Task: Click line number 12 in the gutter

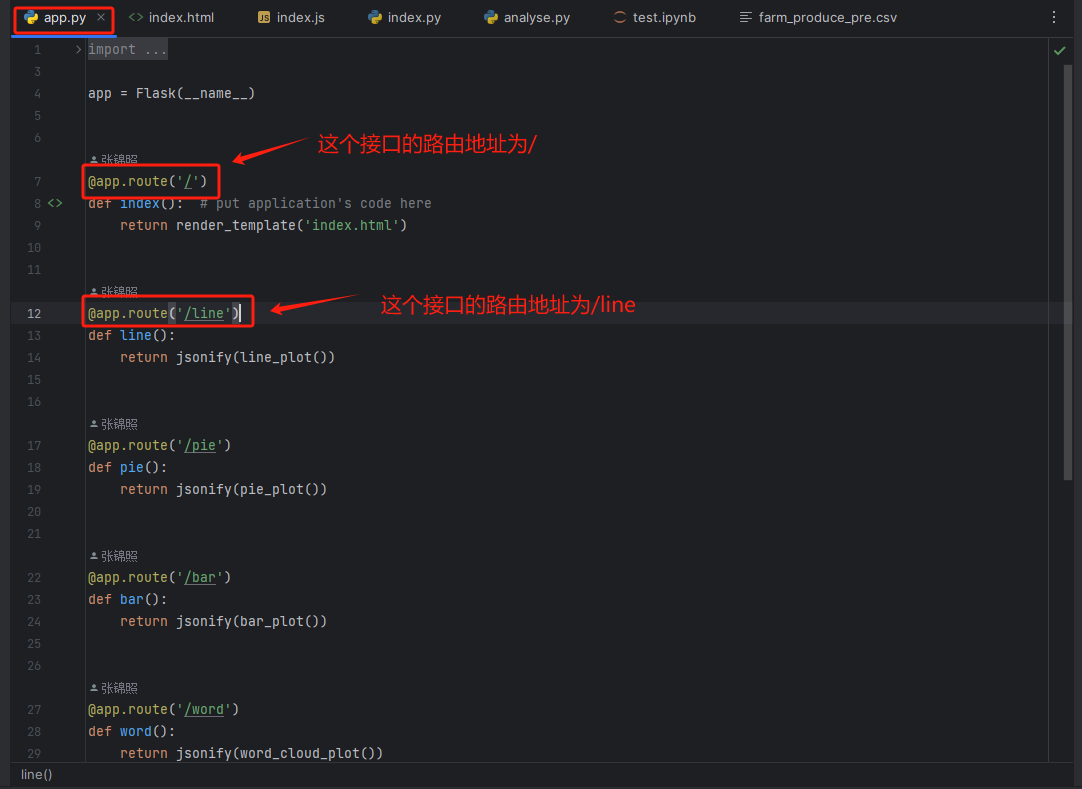Action: tap(34, 314)
